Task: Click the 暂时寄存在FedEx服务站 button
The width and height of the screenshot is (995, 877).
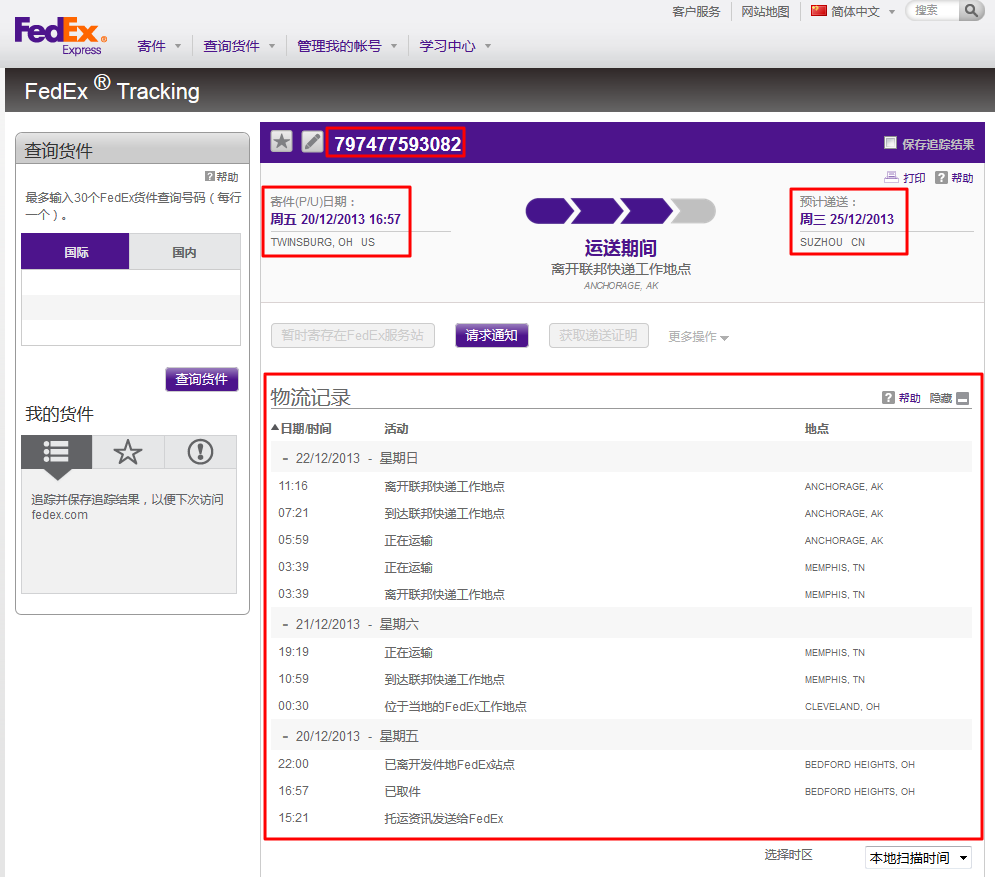Action: [353, 335]
